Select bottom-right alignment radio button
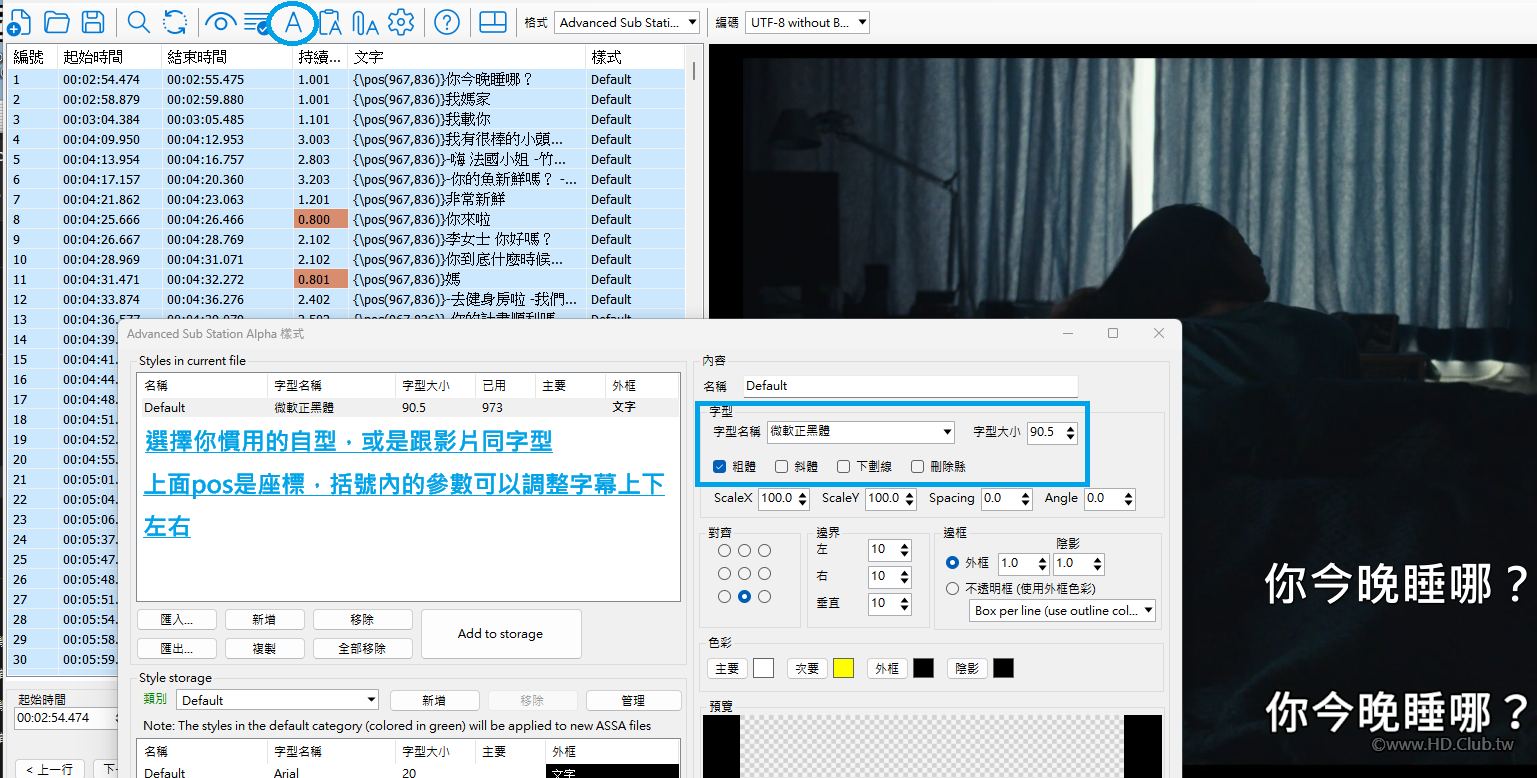This screenshot has height=778, width=1537. click(764, 597)
